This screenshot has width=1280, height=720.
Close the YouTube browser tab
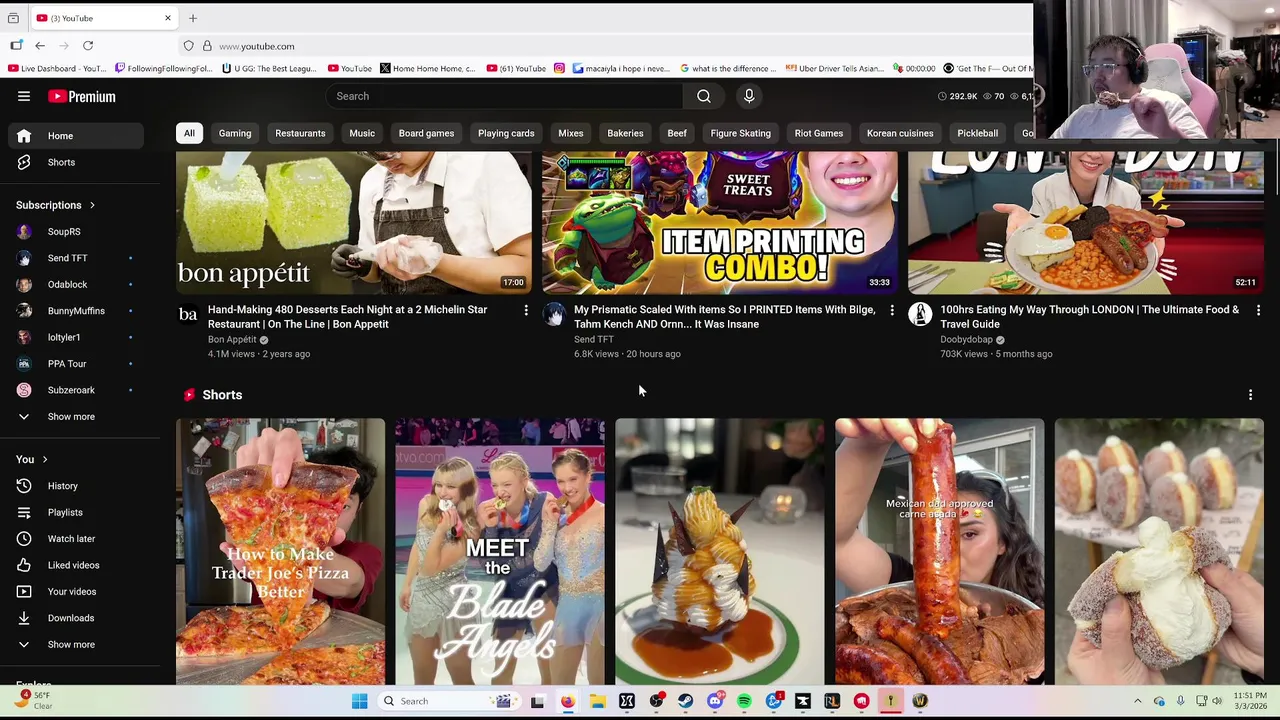168,18
